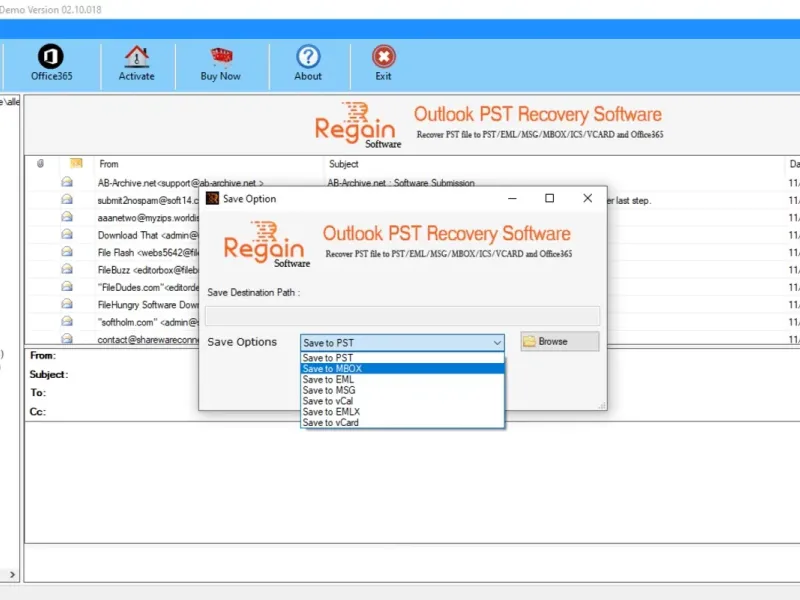800x600 pixels.
Task: Select FileHungry Software Download email row
Action: tap(148, 305)
